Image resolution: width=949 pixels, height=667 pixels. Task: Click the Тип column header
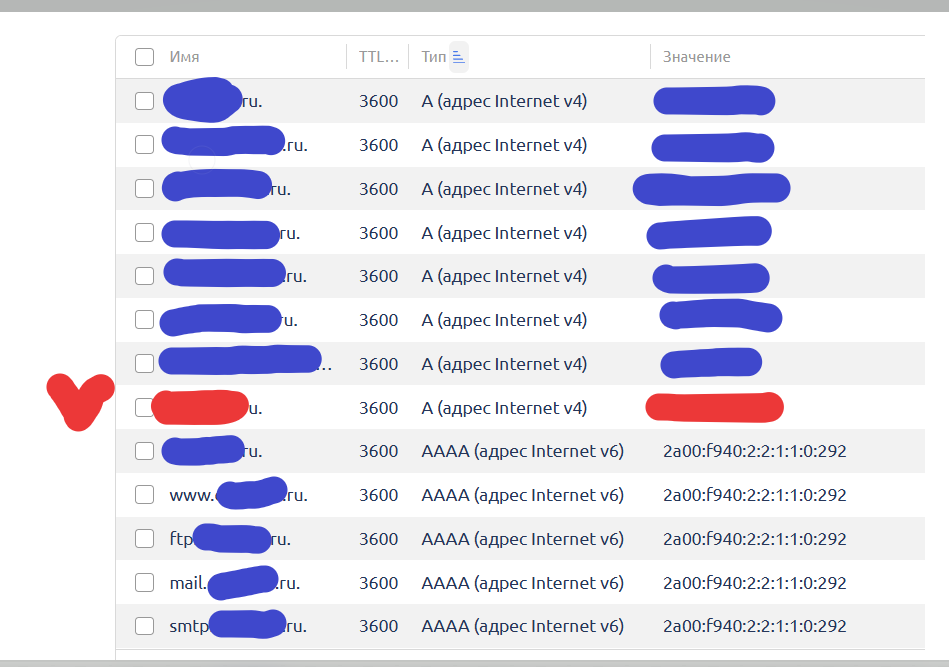433,57
